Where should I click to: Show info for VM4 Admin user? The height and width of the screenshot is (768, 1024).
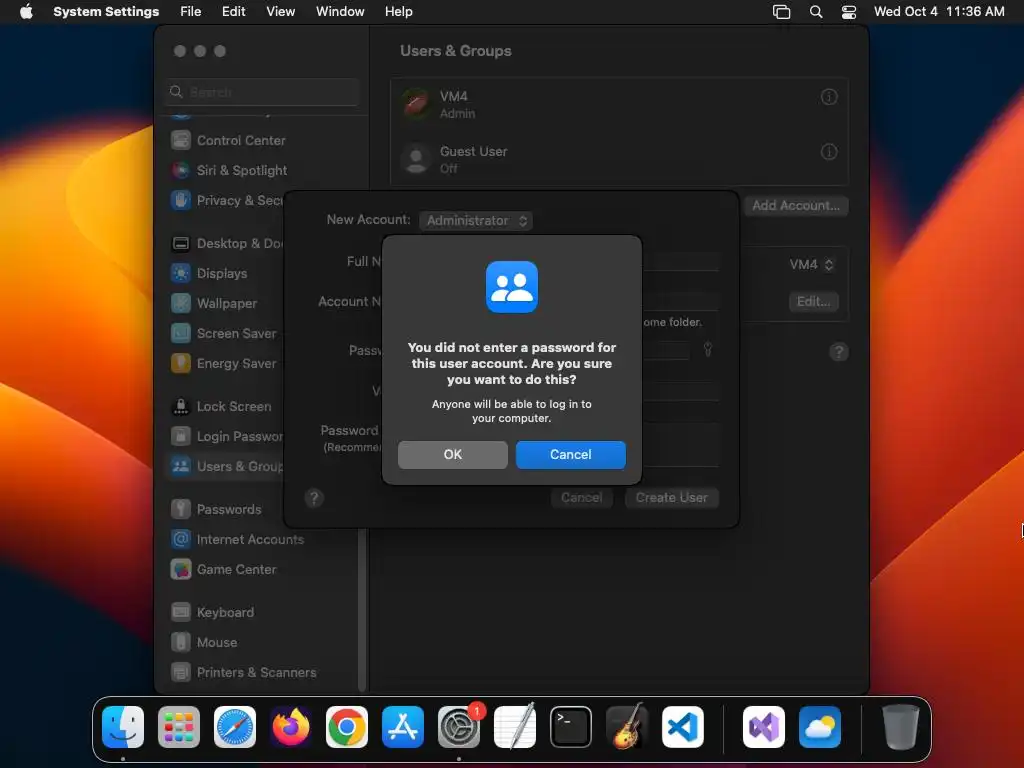(x=829, y=97)
